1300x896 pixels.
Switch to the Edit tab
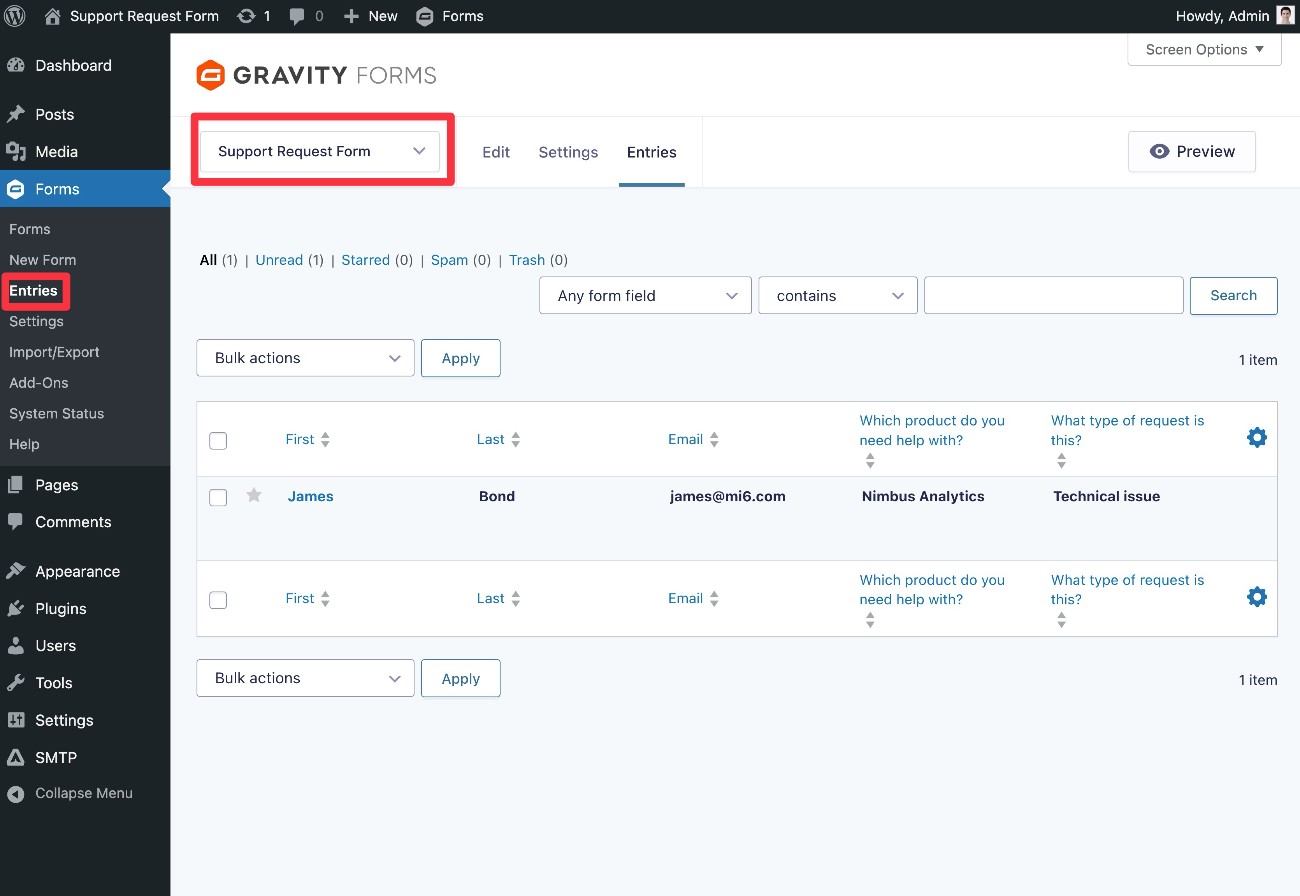click(495, 151)
